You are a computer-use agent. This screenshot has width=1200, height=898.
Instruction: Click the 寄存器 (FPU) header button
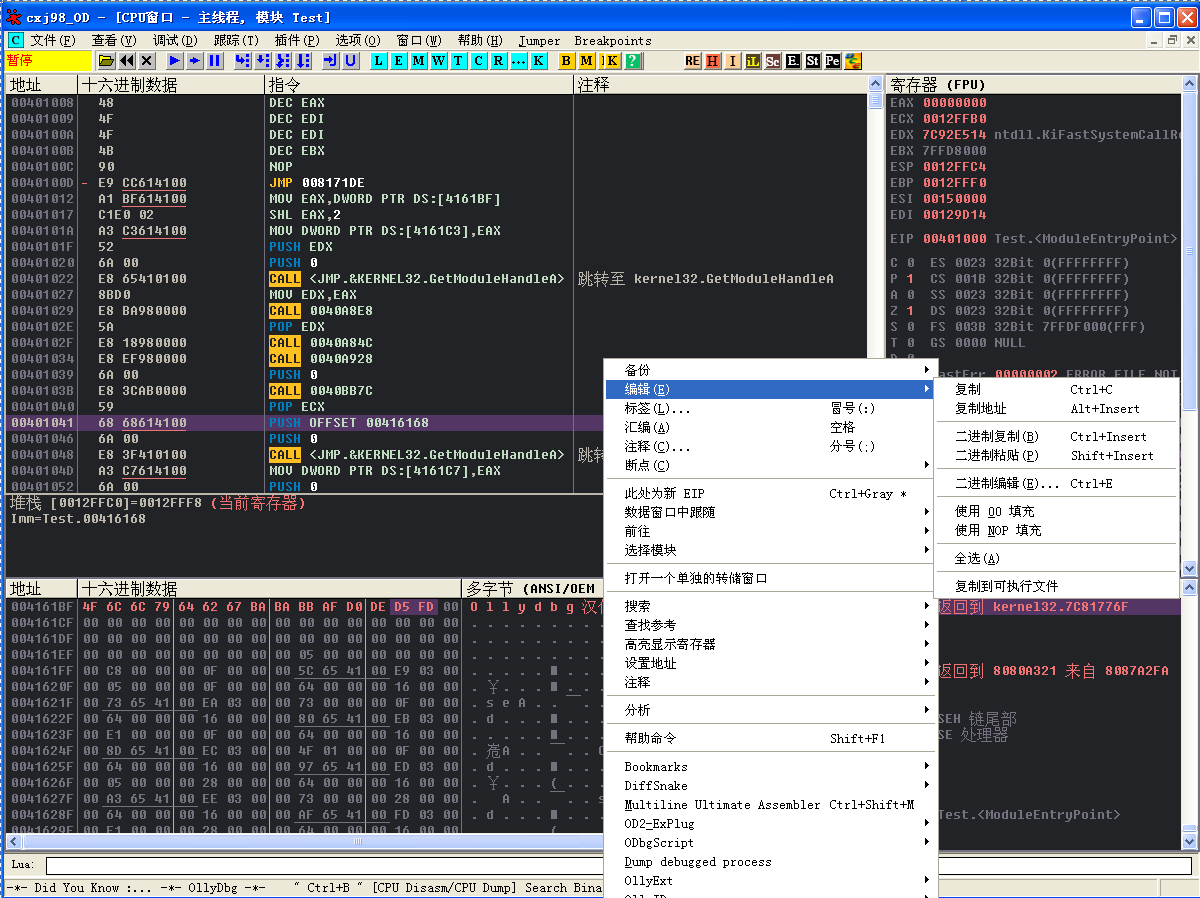pos(1034,85)
